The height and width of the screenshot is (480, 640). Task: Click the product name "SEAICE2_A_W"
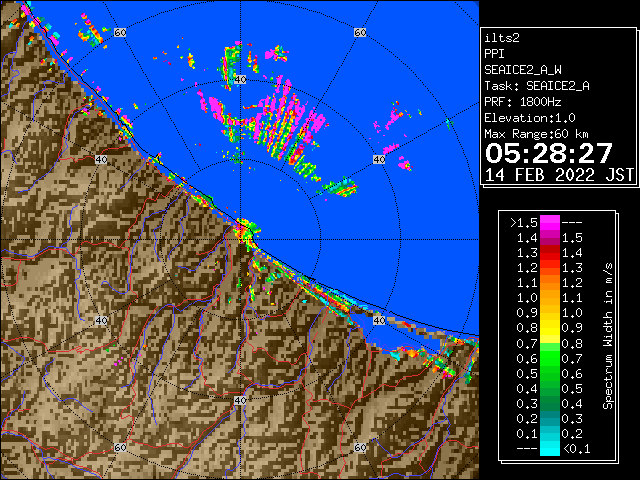coord(523,70)
